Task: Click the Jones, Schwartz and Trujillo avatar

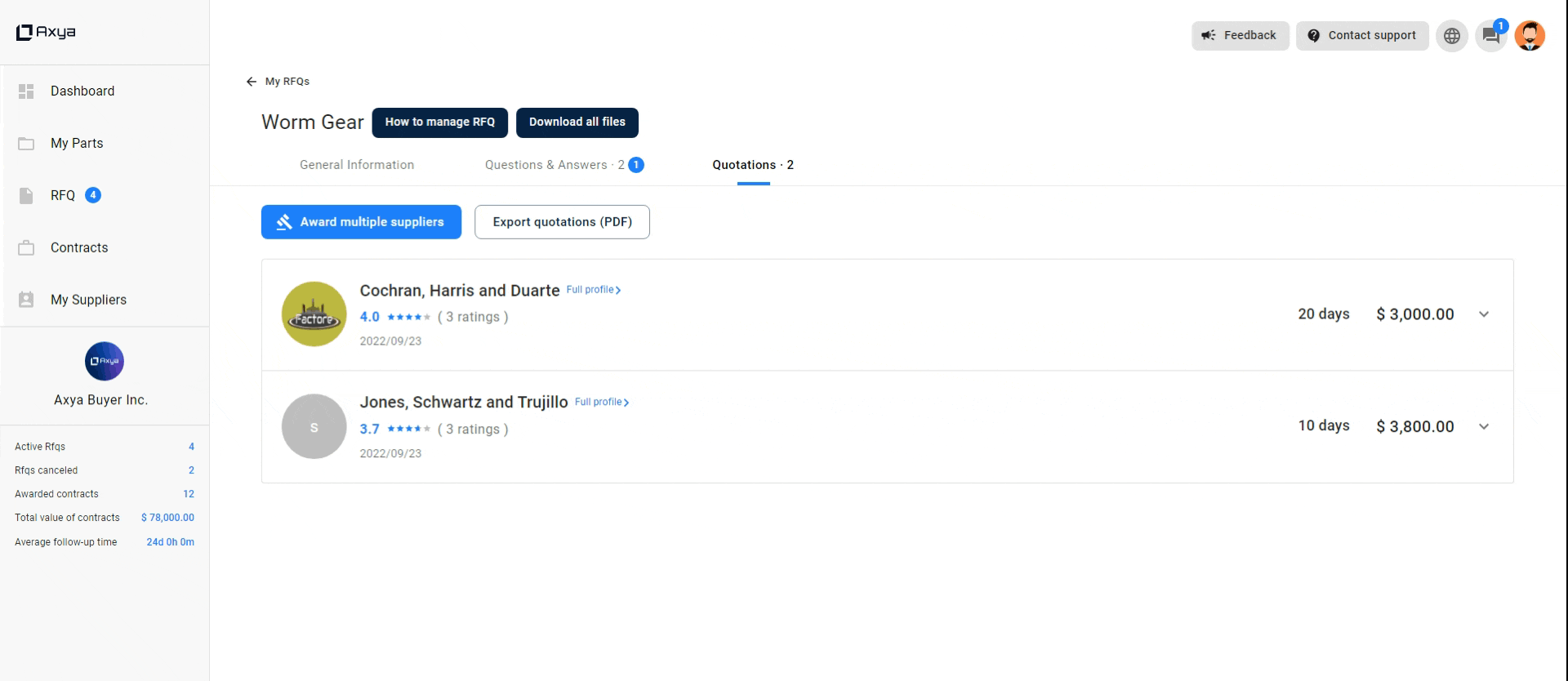Action: [314, 426]
